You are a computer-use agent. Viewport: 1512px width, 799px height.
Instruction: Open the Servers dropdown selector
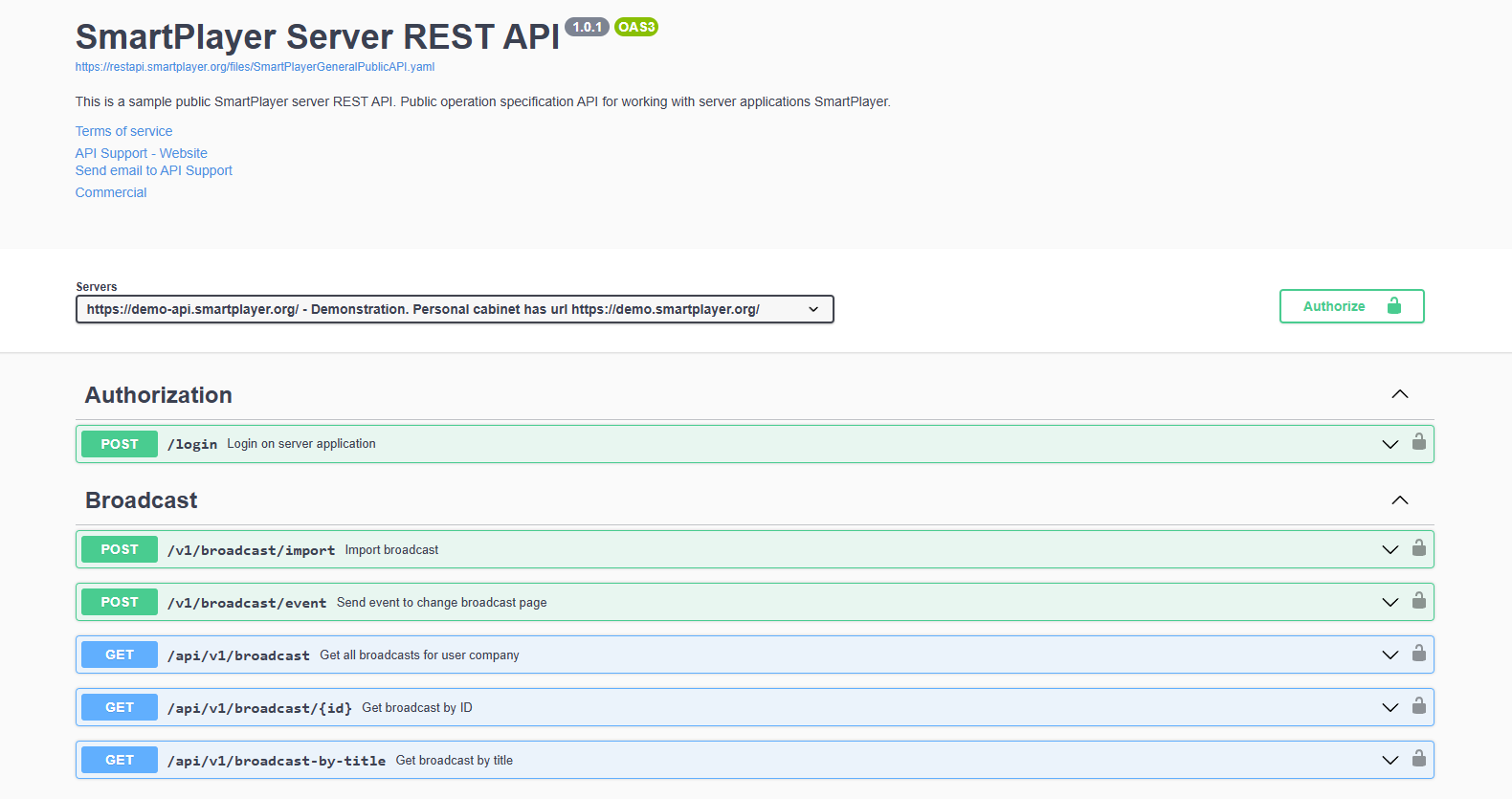(x=455, y=309)
